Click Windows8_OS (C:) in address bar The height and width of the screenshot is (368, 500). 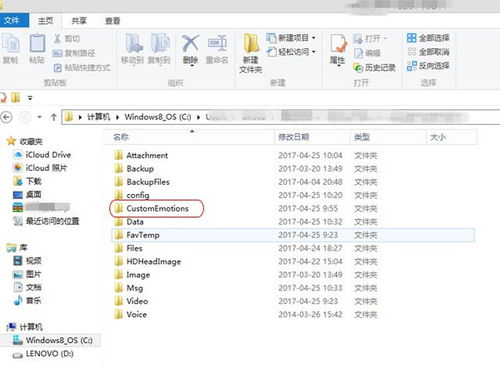158,117
